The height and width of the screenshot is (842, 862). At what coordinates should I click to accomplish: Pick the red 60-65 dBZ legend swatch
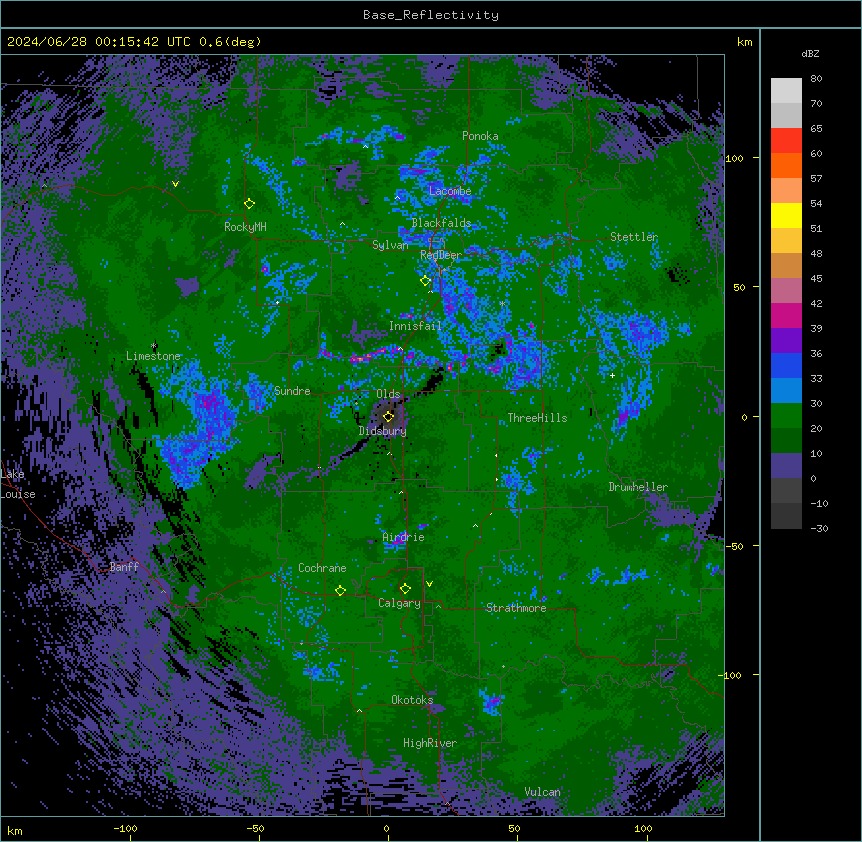(x=786, y=141)
